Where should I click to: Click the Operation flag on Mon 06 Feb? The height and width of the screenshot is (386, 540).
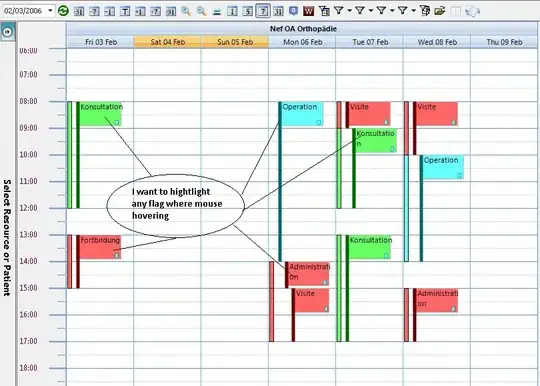302,114
